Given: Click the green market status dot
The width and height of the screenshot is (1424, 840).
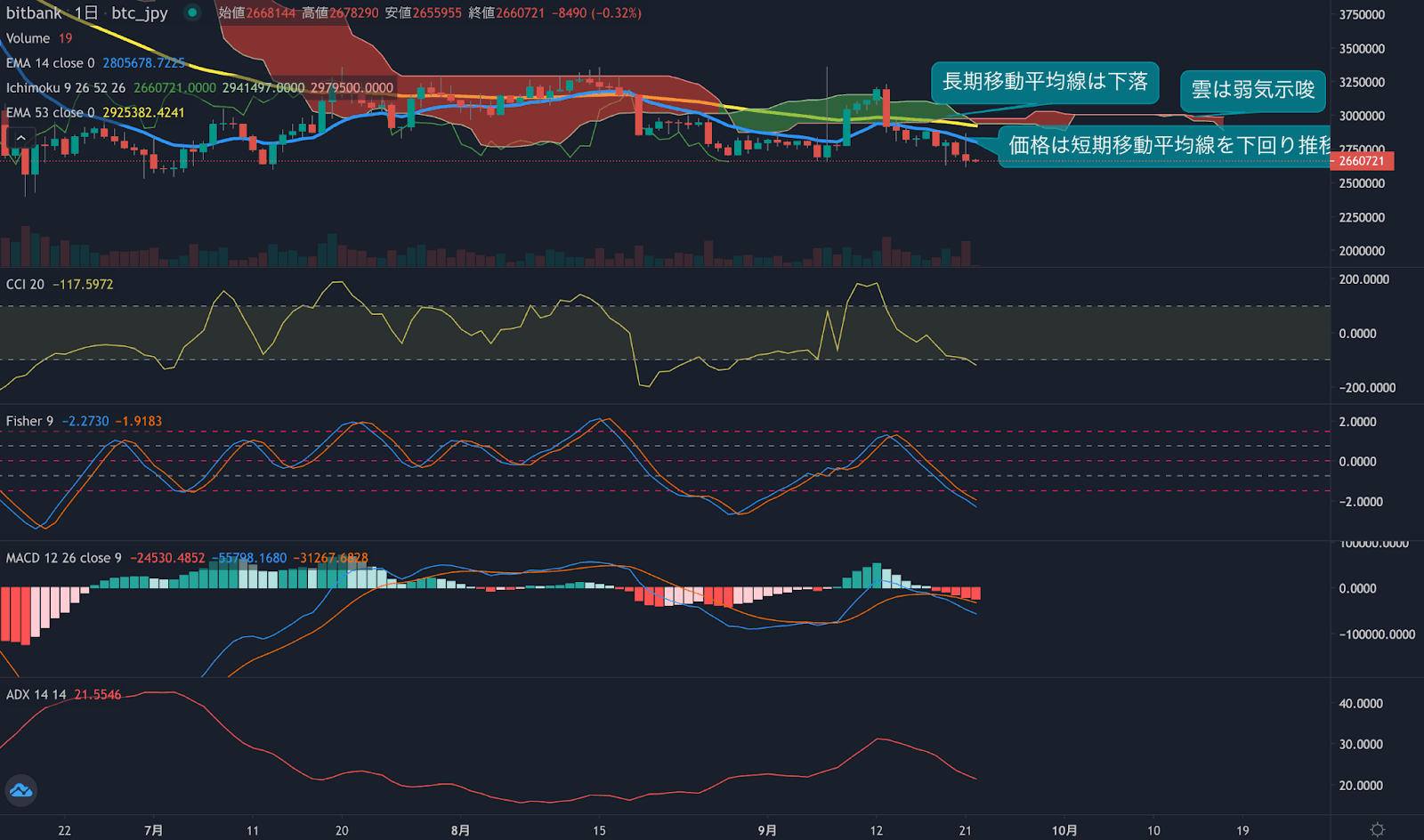Looking at the screenshot, I should (x=190, y=13).
